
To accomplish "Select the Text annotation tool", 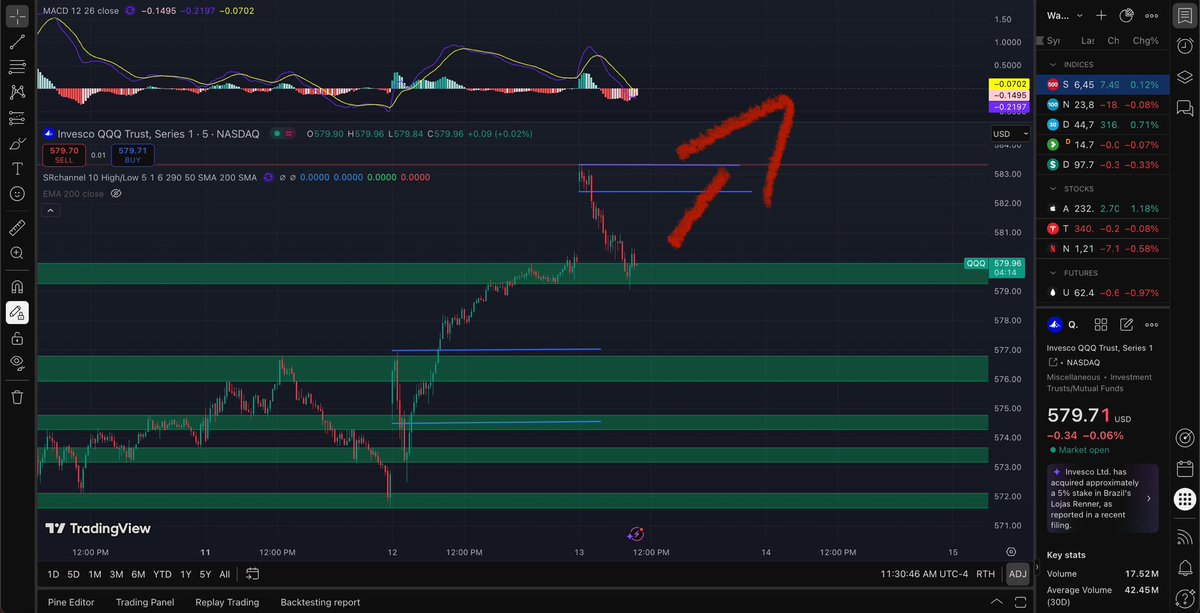I will tap(17, 168).
